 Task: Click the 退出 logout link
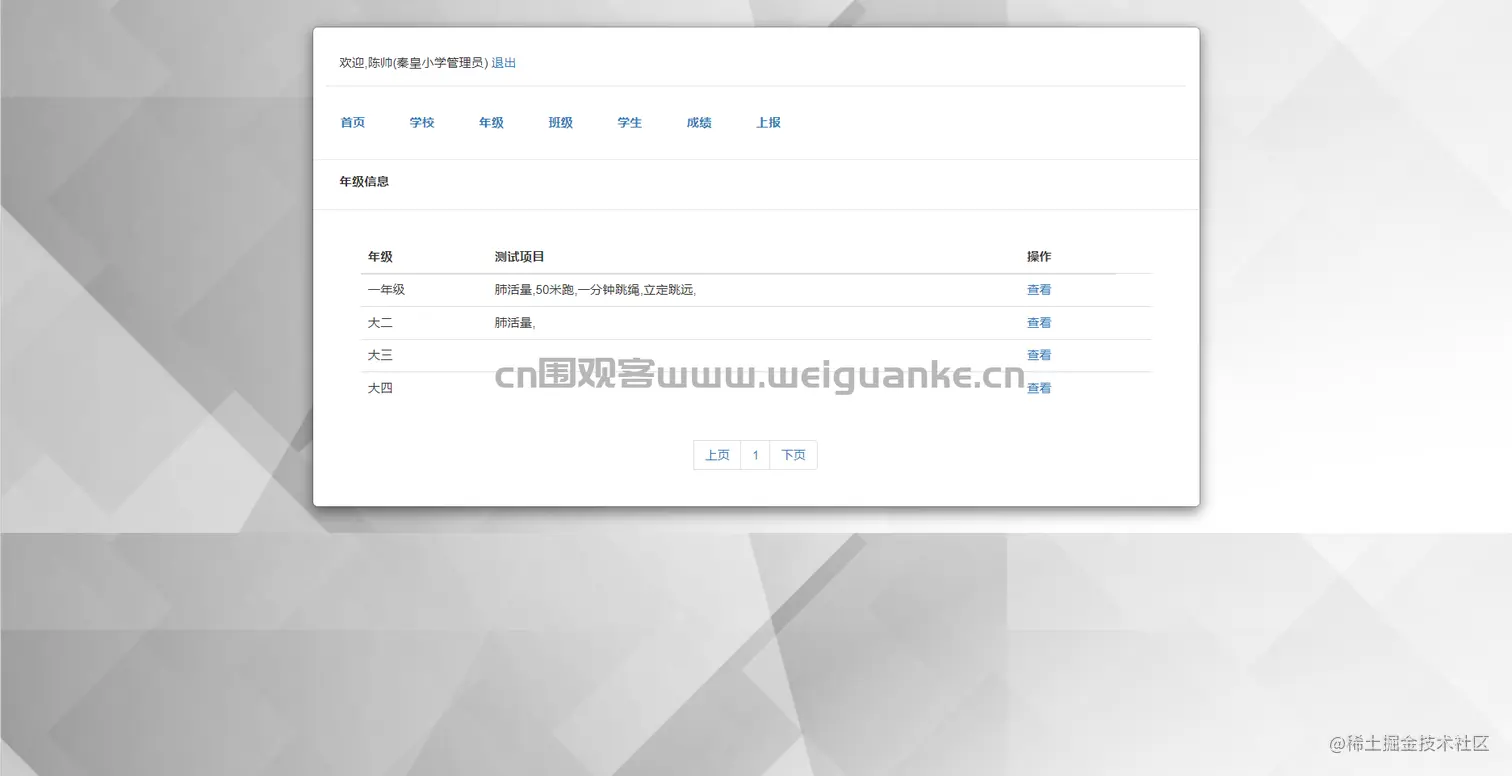(504, 63)
